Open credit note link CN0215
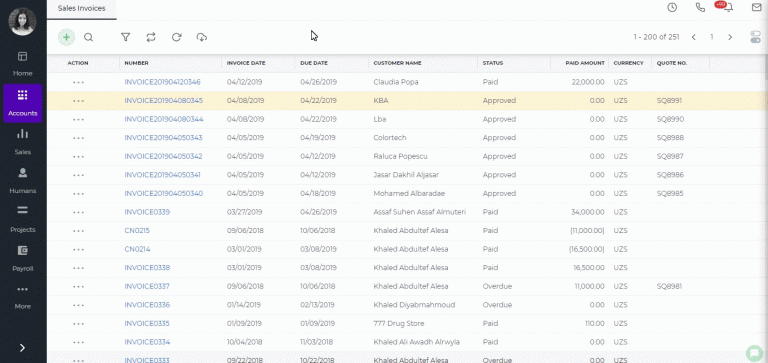 tap(137, 231)
